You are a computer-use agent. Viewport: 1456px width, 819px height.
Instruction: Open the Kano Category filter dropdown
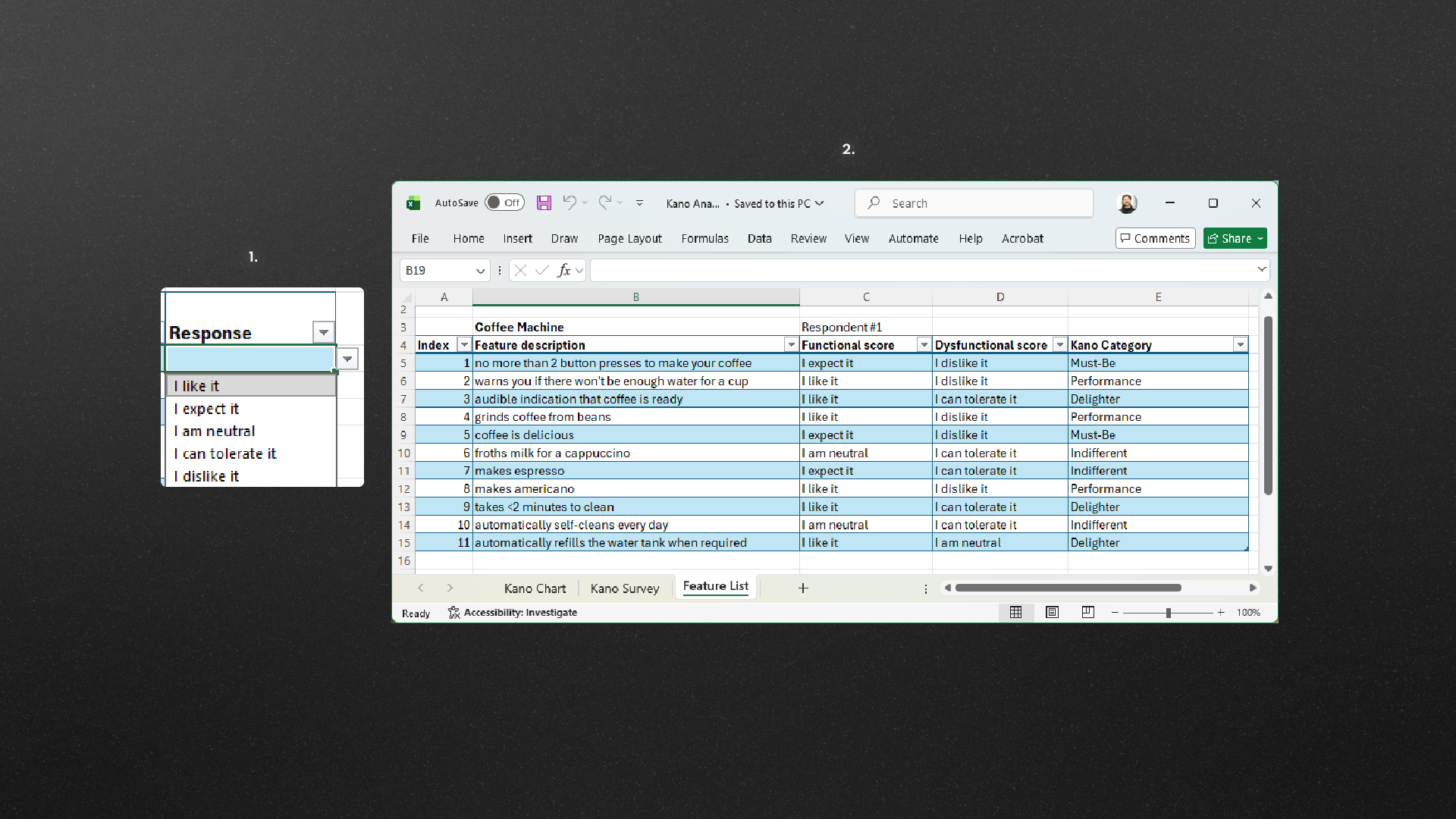(1241, 344)
